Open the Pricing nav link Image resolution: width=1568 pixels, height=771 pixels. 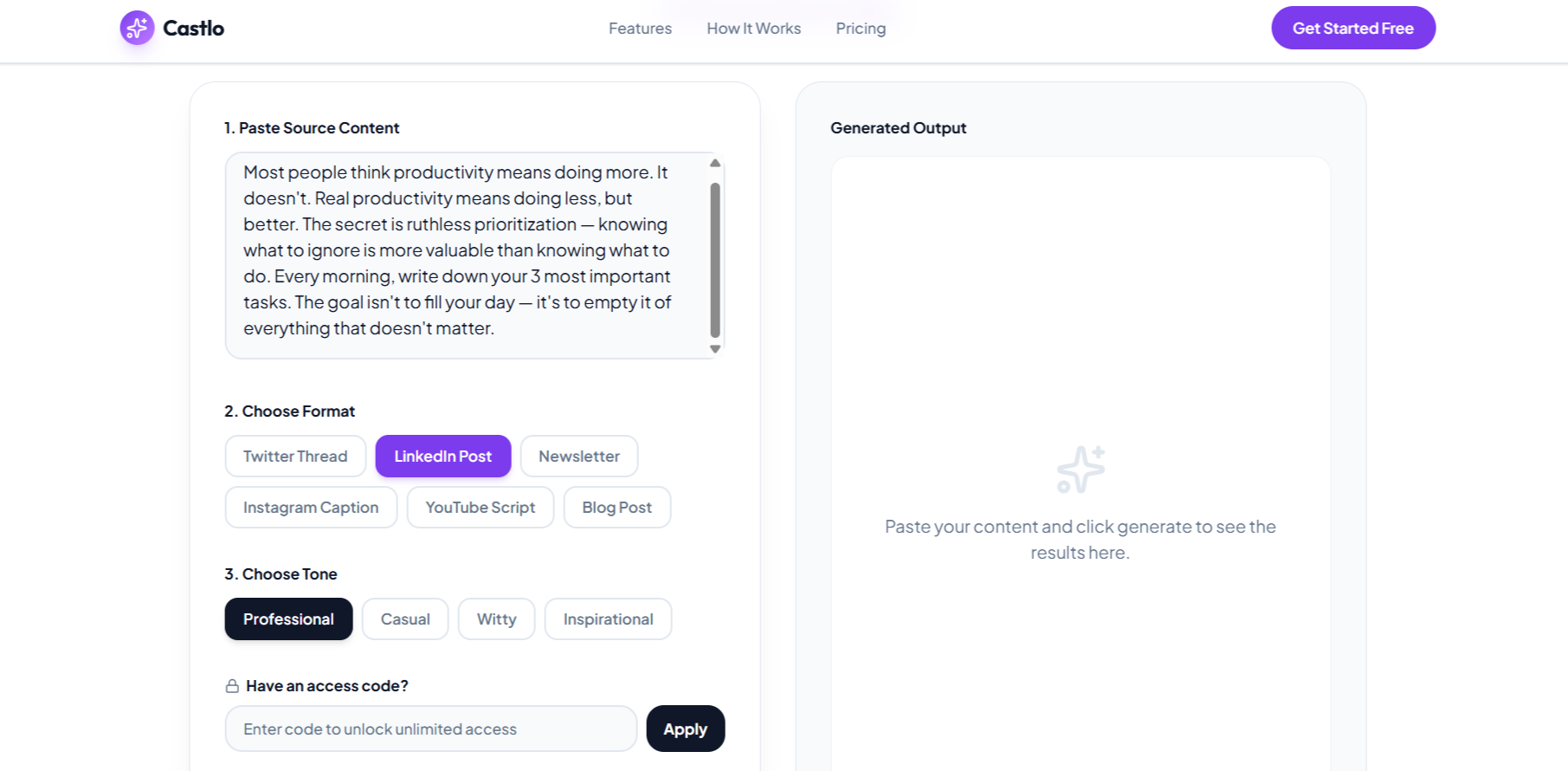click(x=861, y=29)
